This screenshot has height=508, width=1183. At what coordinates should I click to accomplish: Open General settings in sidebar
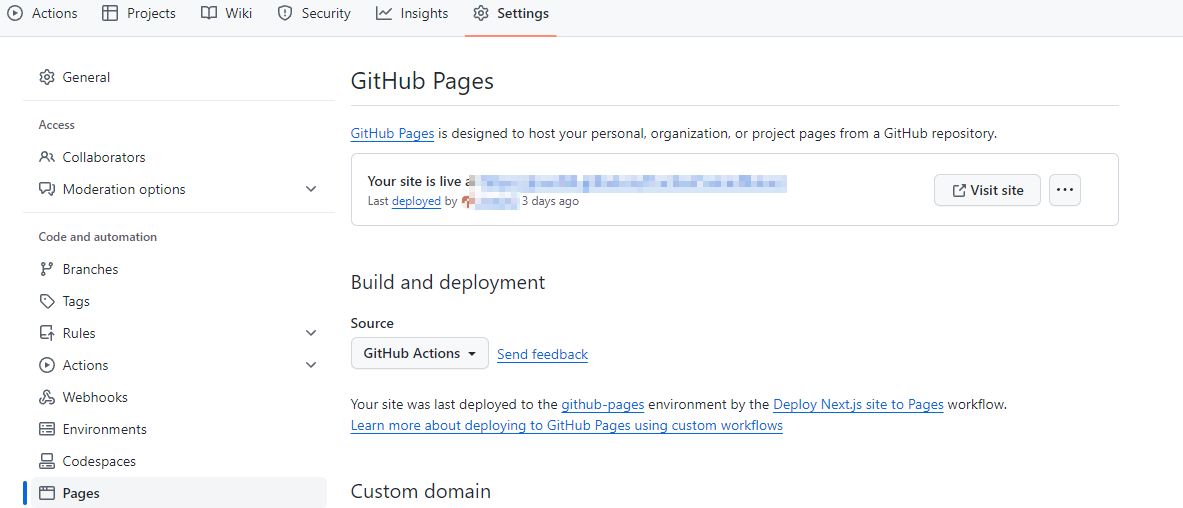[179, 77]
